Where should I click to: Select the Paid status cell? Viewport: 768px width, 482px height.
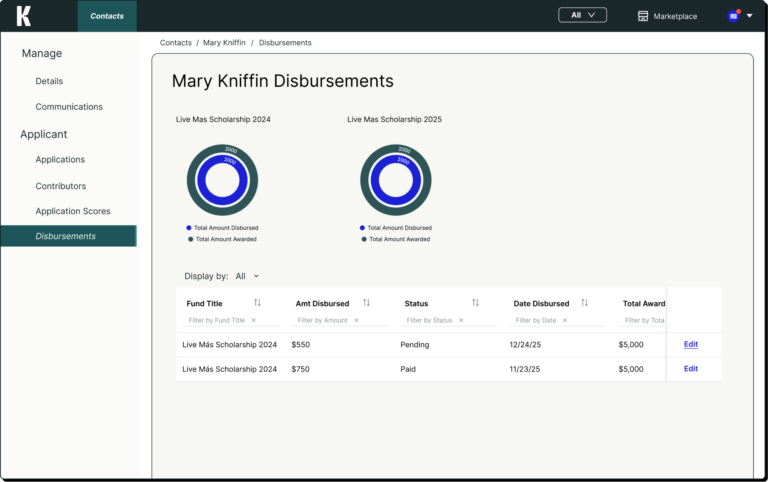408,369
